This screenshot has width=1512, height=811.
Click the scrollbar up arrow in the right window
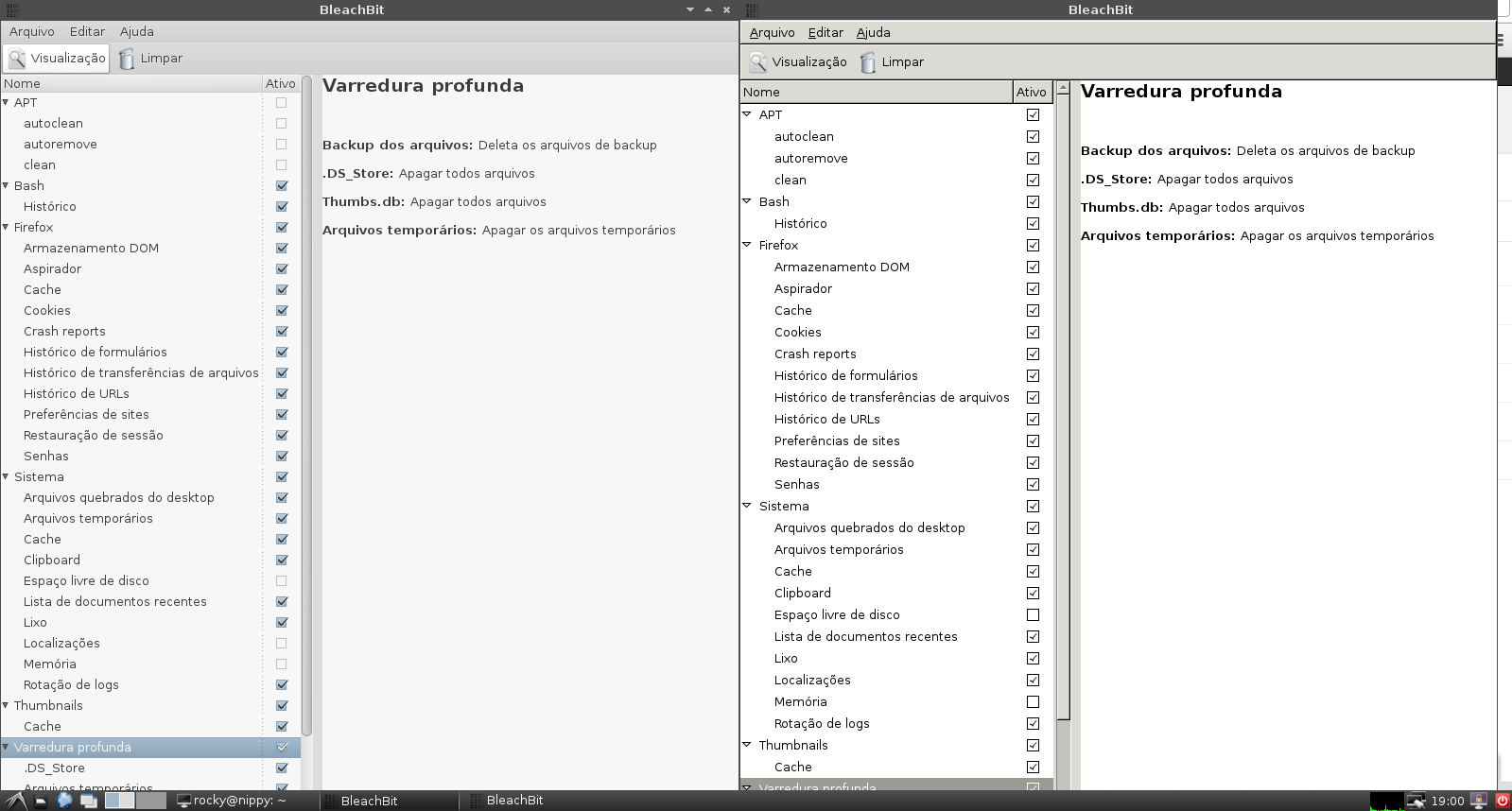click(x=1063, y=88)
